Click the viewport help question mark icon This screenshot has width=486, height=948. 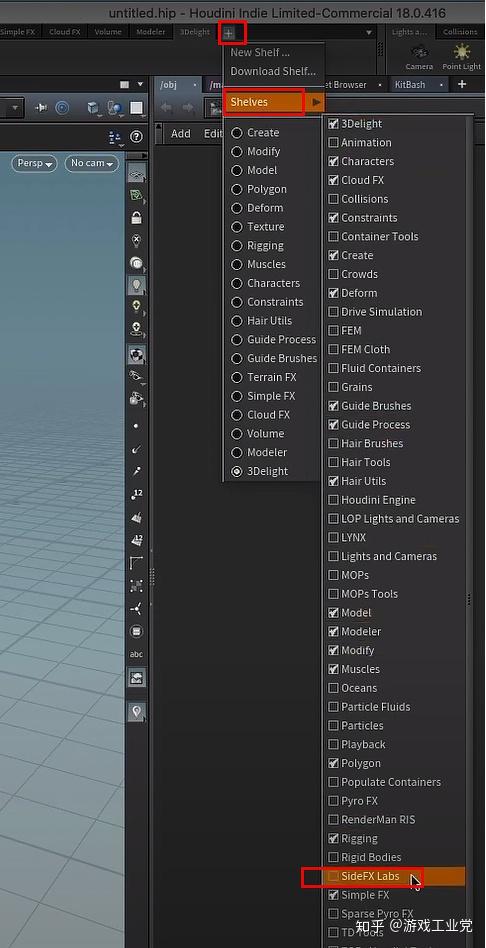click(137, 137)
